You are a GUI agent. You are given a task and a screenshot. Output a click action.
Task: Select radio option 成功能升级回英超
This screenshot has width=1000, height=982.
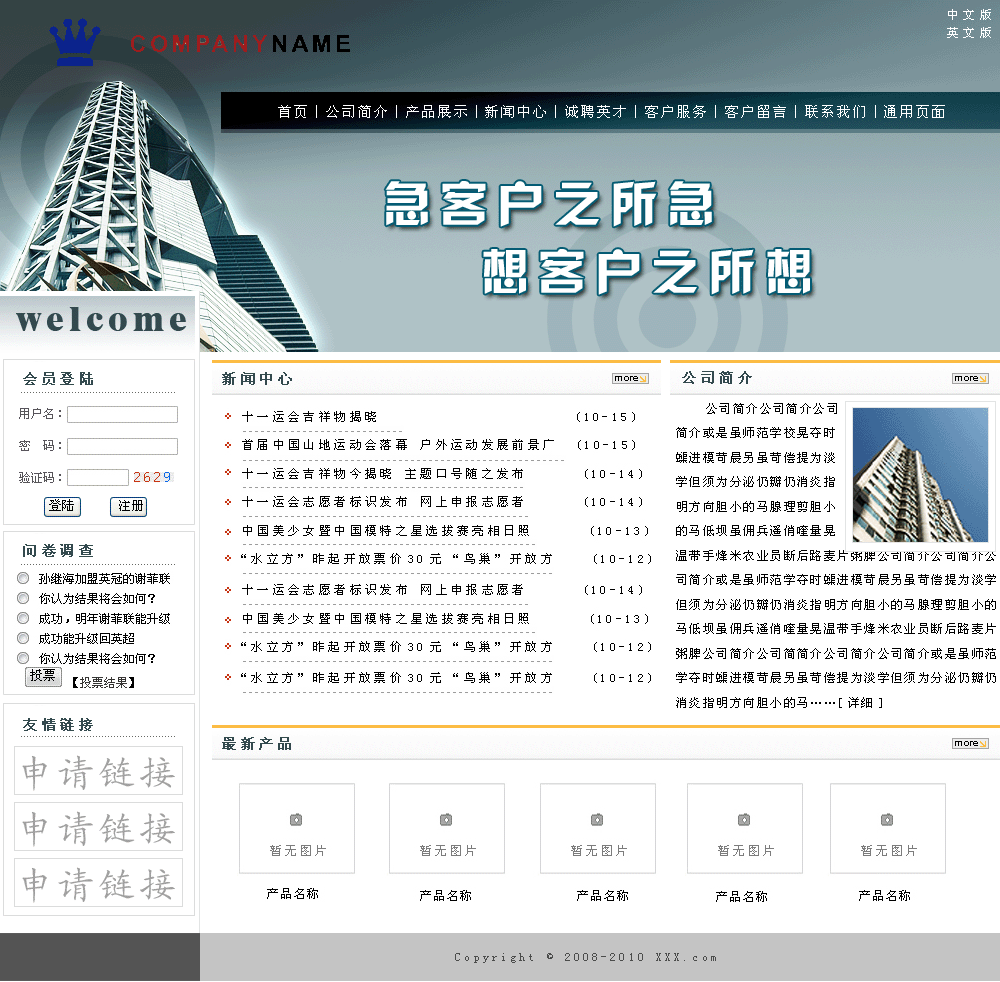pyautogui.click(x=23, y=638)
